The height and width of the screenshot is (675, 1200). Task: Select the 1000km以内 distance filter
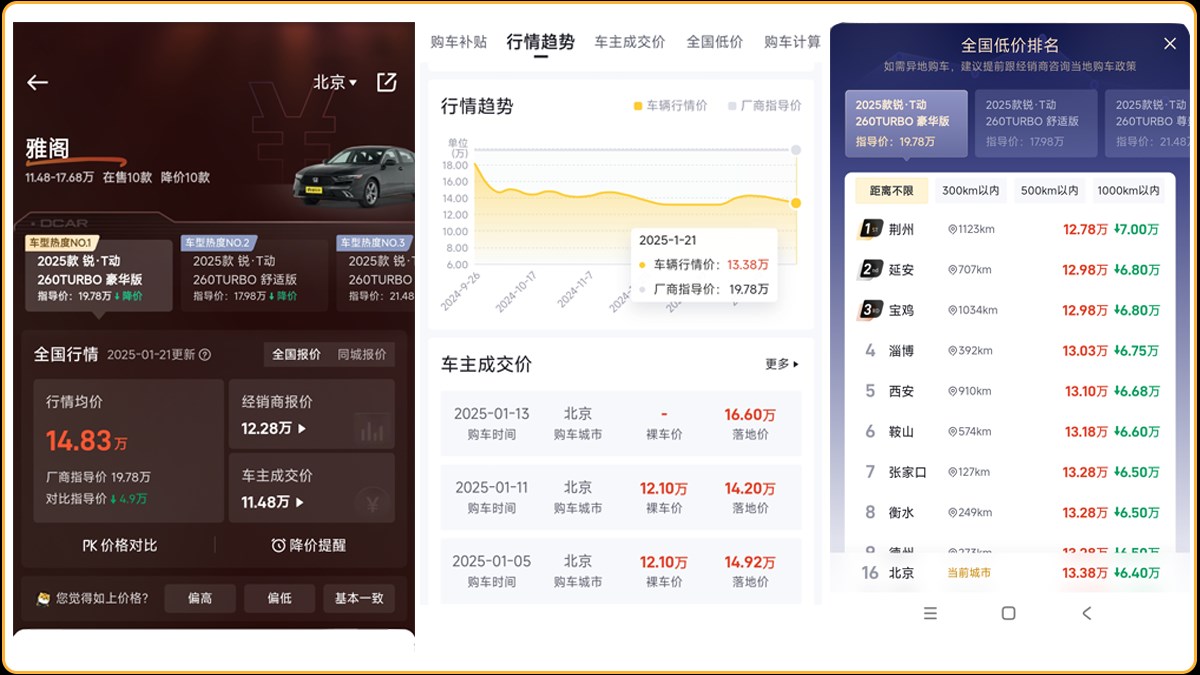click(x=1127, y=191)
